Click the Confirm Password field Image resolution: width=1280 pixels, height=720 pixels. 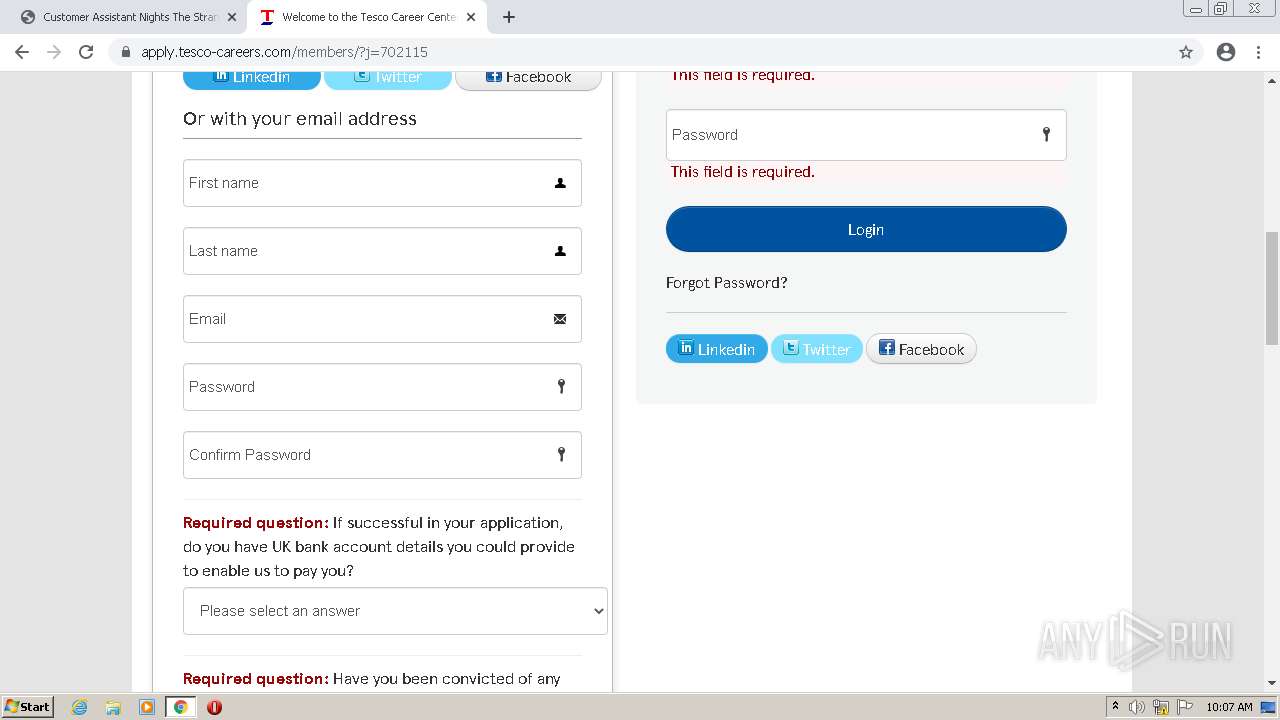[x=382, y=455]
